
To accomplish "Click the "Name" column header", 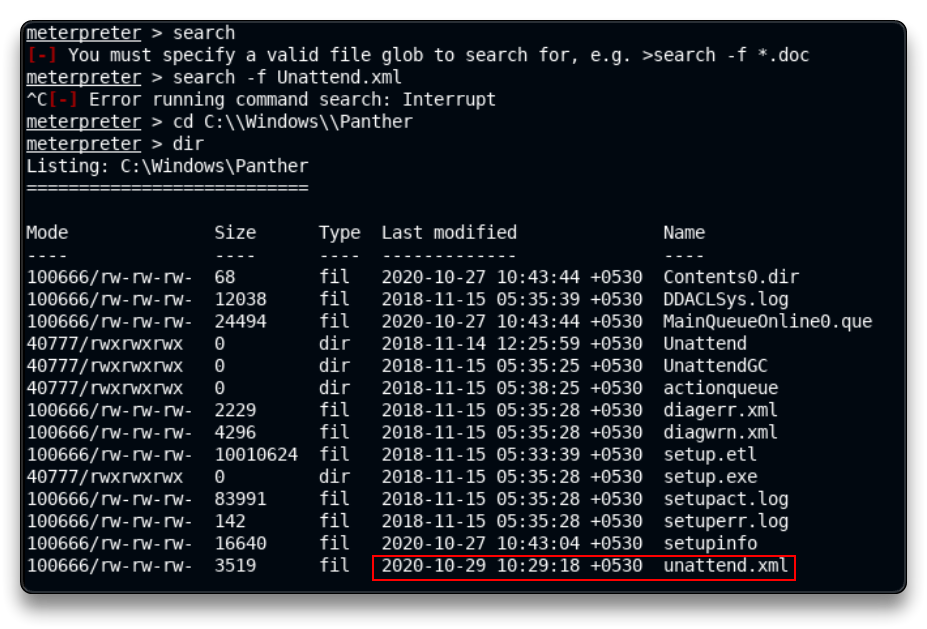I will pyautogui.click(x=684, y=232).
